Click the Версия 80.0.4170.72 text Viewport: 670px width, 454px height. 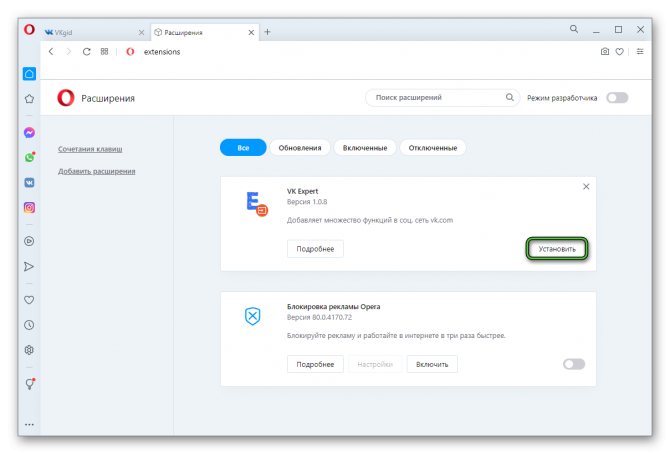(319, 317)
